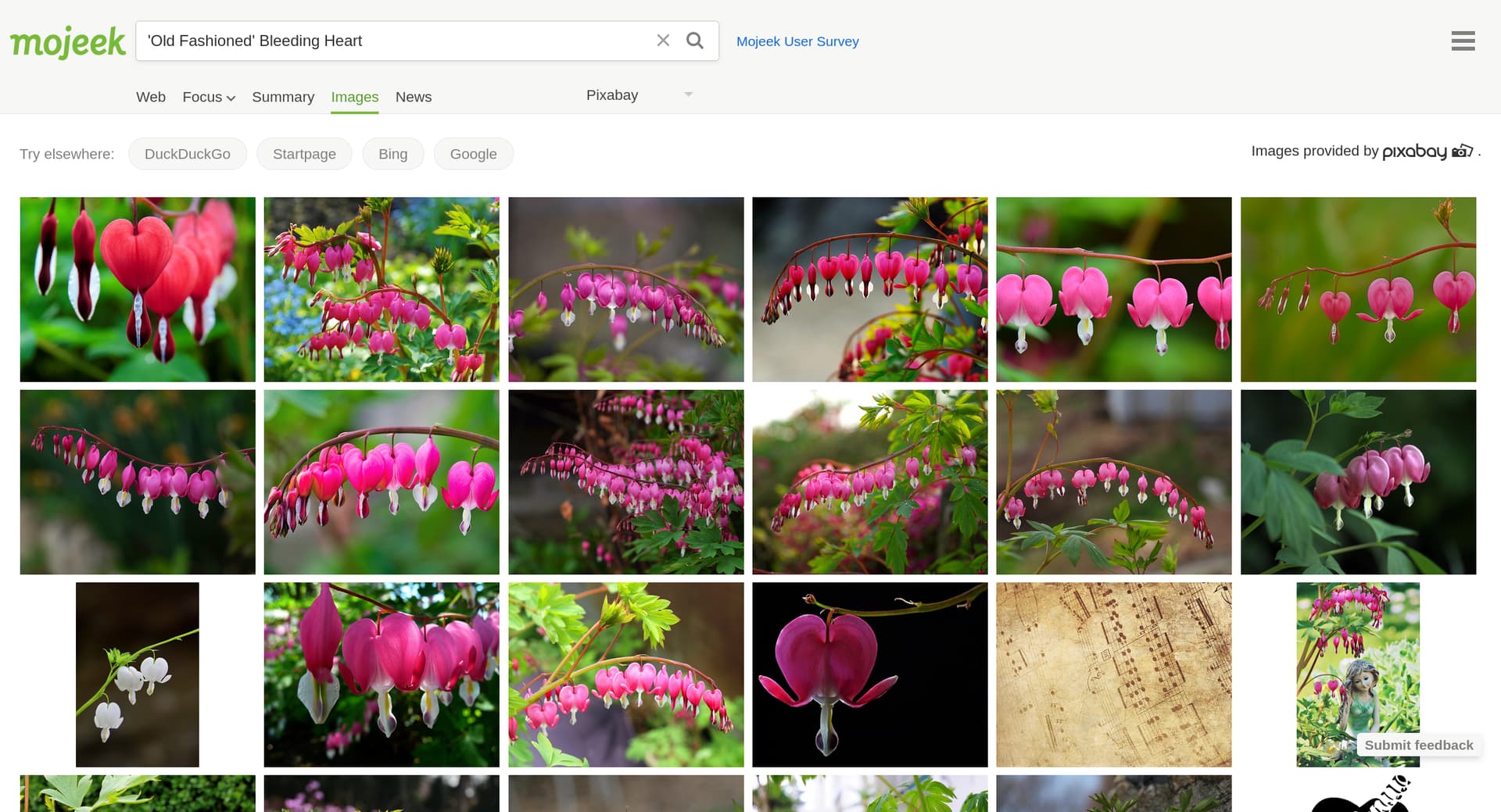Open the thumbnail with blue flowers behind
Viewport: 1501px width, 812px height.
tap(382, 289)
